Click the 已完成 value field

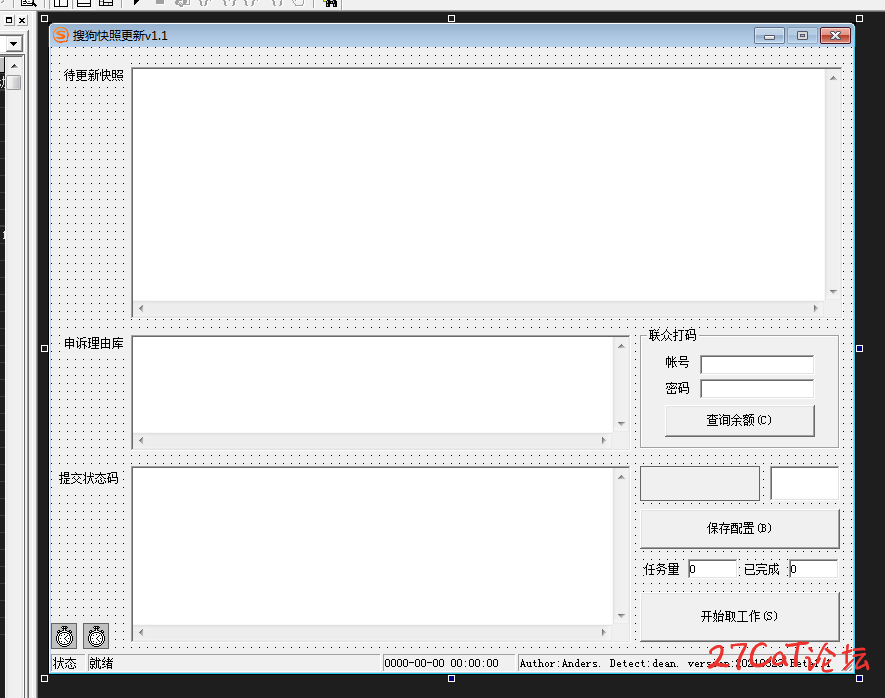pyautogui.click(x=813, y=569)
